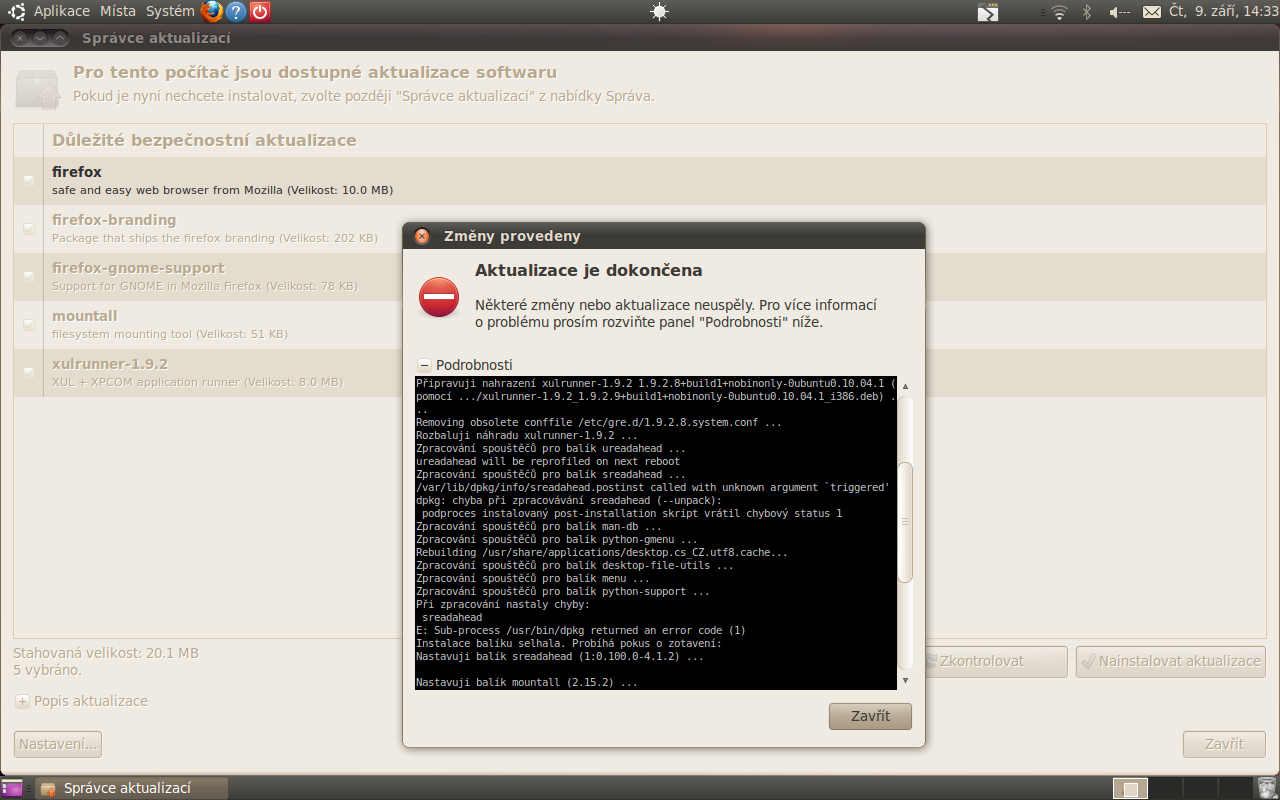Click the red power shutdown icon
Viewport: 1280px width, 800px height.
pyautogui.click(x=260, y=12)
